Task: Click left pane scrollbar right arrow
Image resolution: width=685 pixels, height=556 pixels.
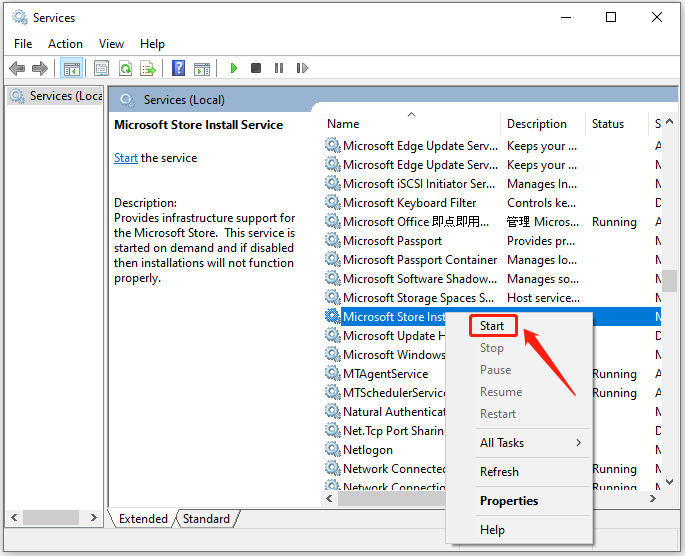Action: click(x=93, y=518)
